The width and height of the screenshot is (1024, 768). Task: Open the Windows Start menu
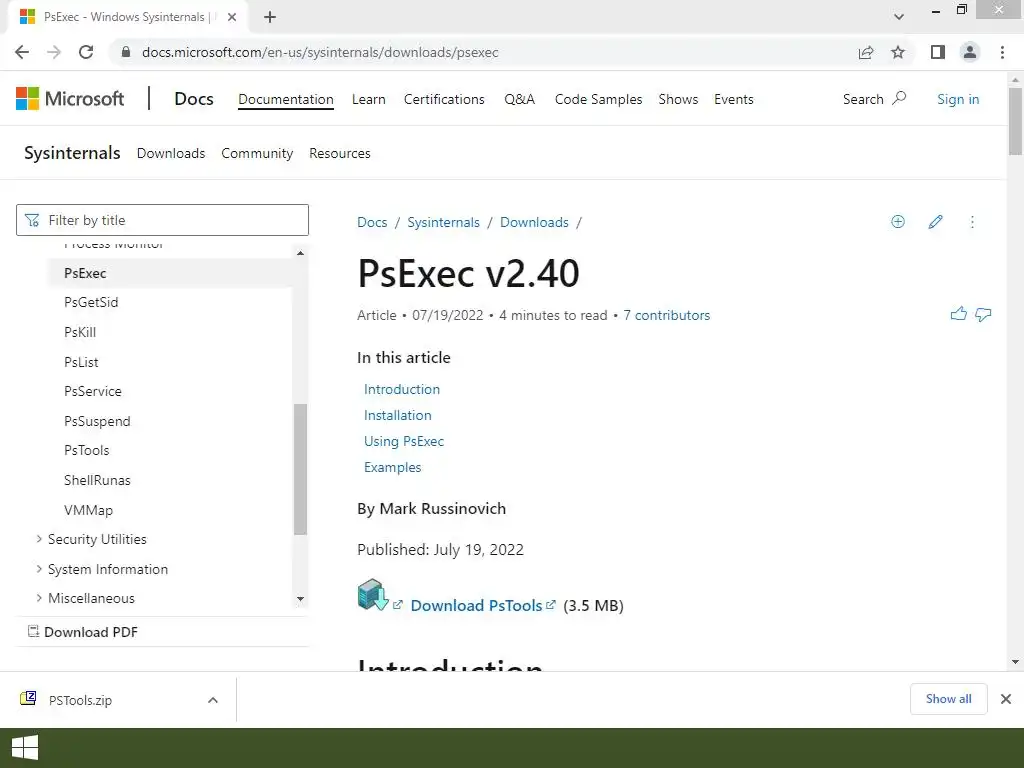click(25, 748)
